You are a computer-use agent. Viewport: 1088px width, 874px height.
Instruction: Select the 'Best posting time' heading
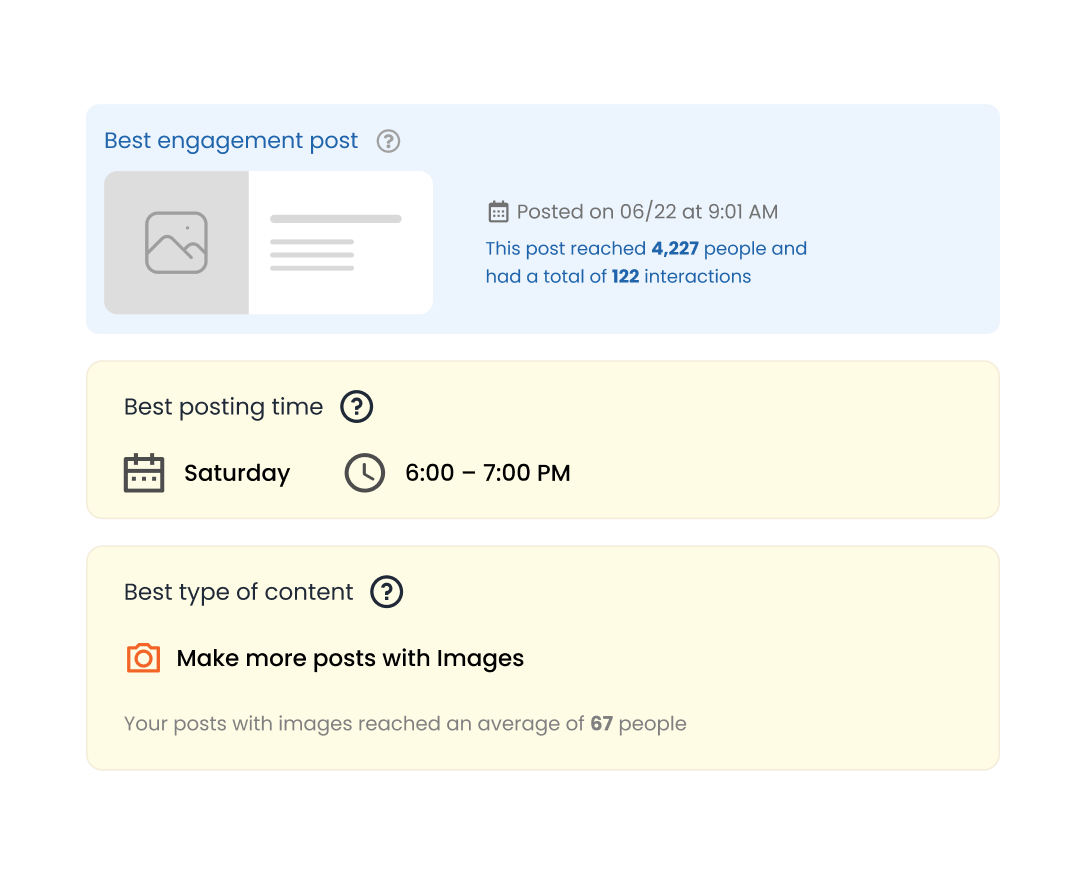coord(223,406)
